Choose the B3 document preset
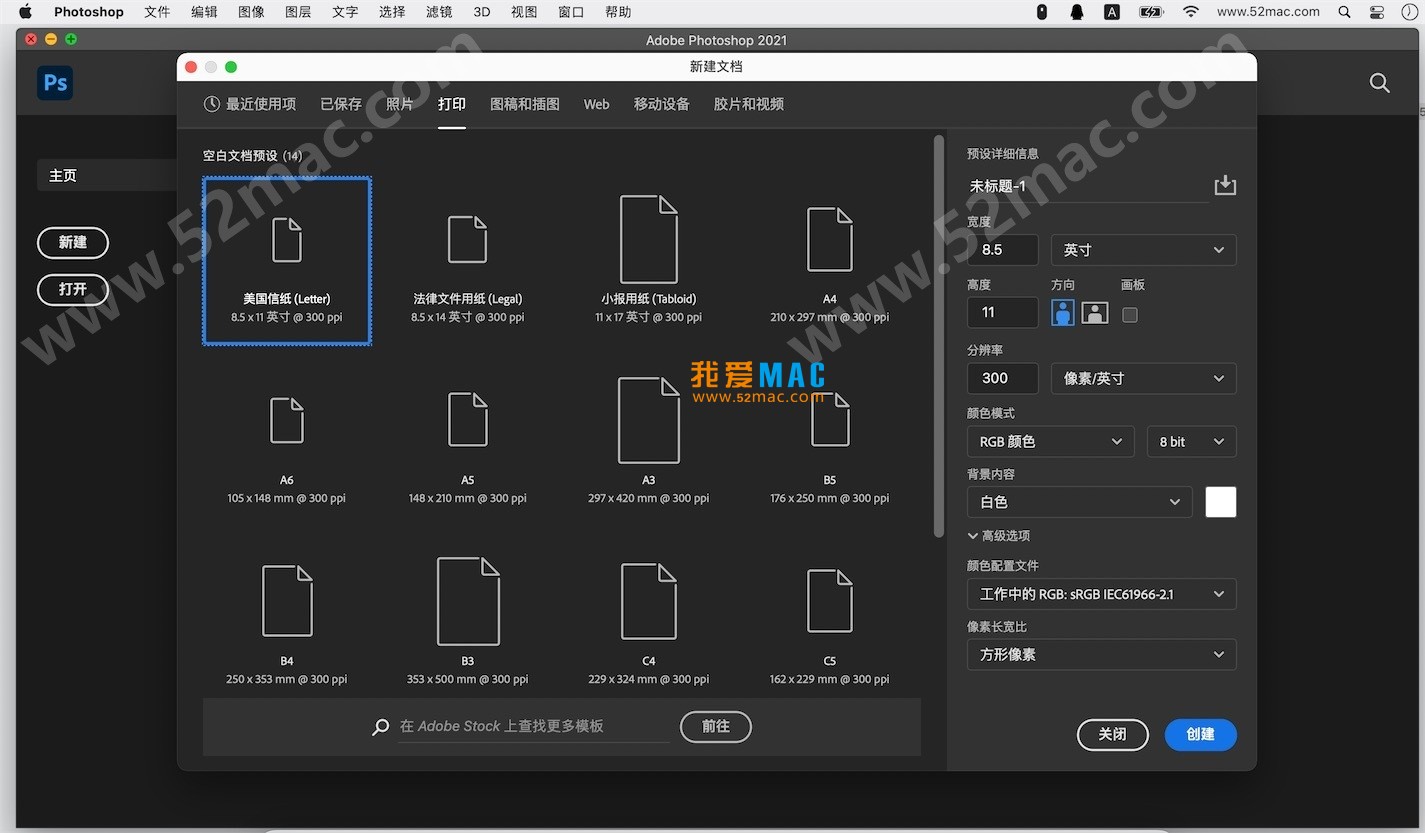1425x833 pixels. 467,622
